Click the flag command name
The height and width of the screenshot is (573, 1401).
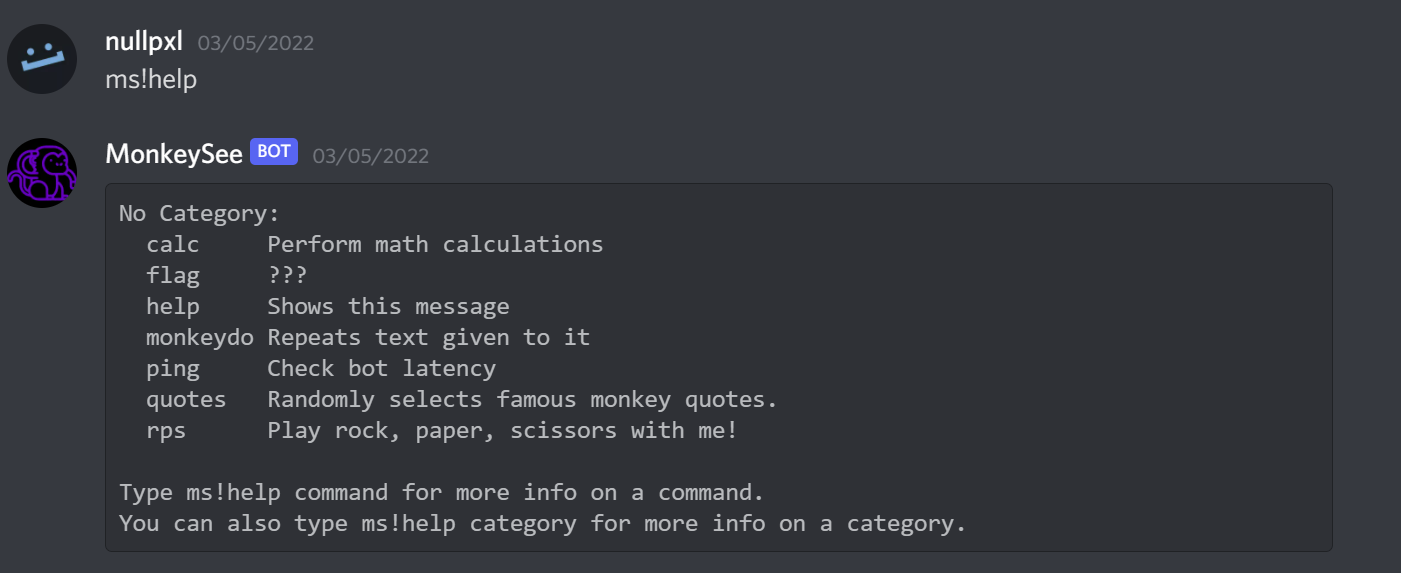point(173,275)
